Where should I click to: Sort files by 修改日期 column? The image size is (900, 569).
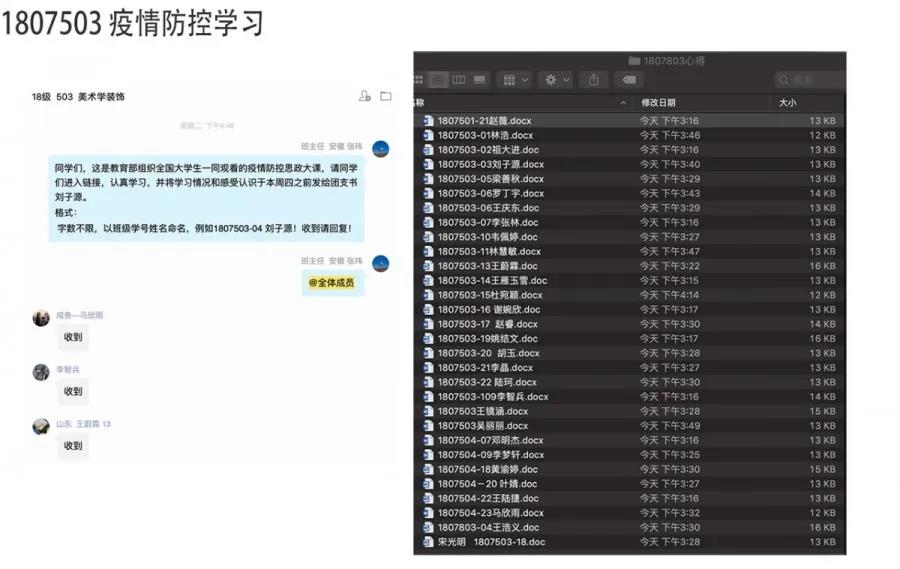[660, 103]
